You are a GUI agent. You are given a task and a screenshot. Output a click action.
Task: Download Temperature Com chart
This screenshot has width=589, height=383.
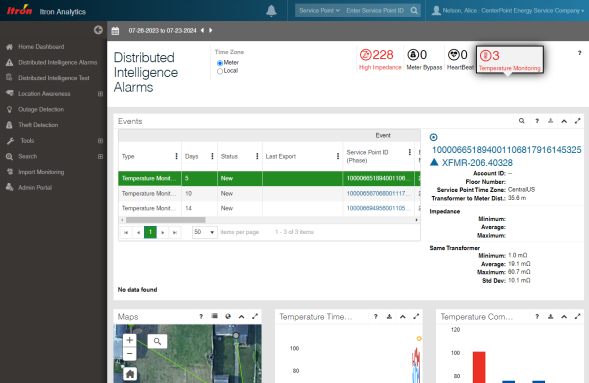click(550, 317)
